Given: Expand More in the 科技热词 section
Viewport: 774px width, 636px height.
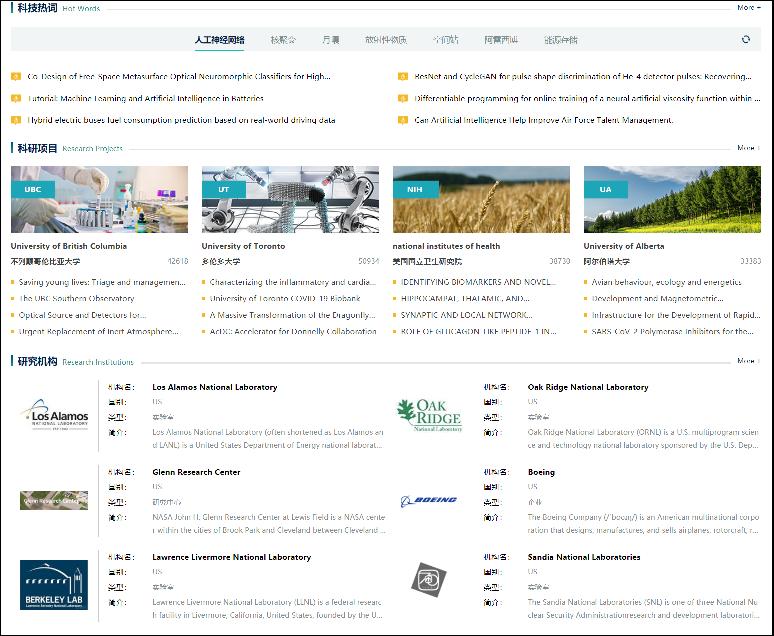Looking at the screenshot, I should [x=747, y=8].
